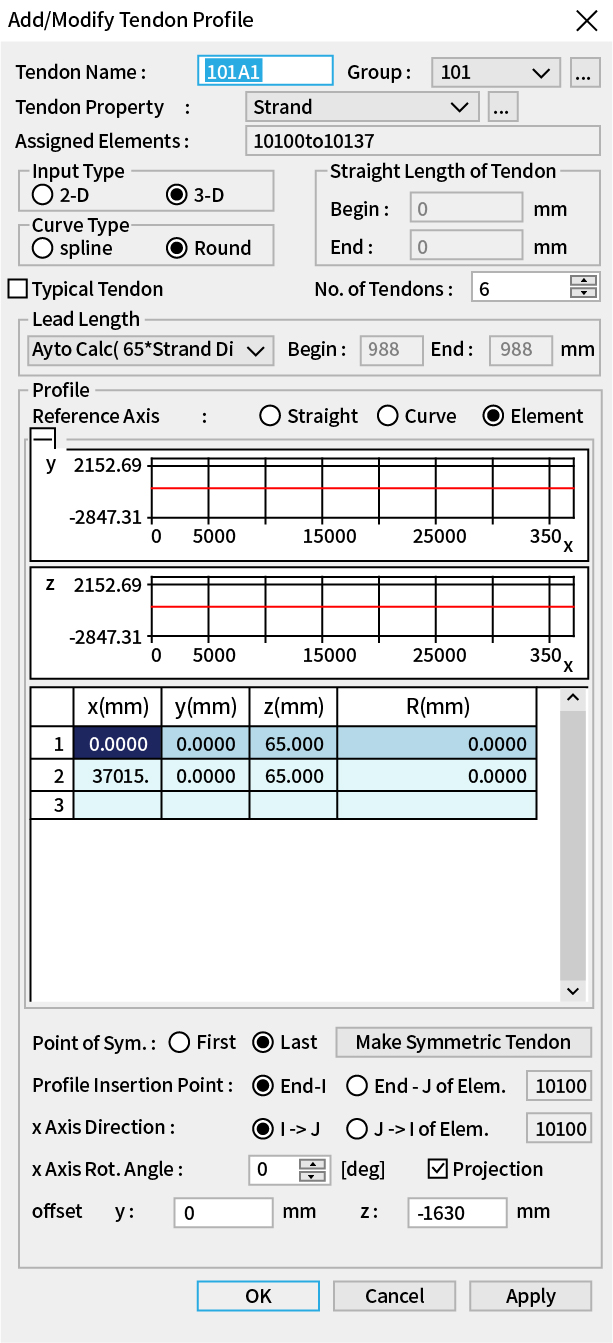This screenshot has height=1343, width=613.
Task: Select row 1 z cell 65.000
Action: (x=293, y=743)
